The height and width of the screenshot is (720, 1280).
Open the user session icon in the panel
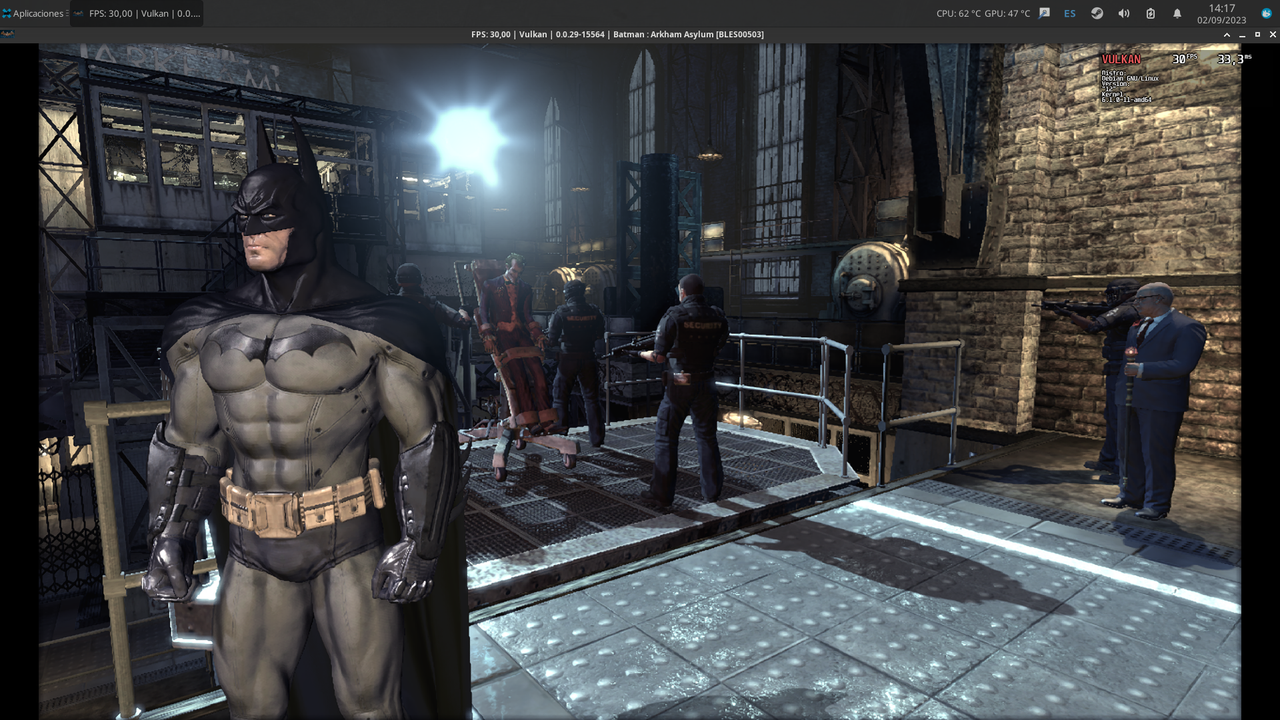1266,13
